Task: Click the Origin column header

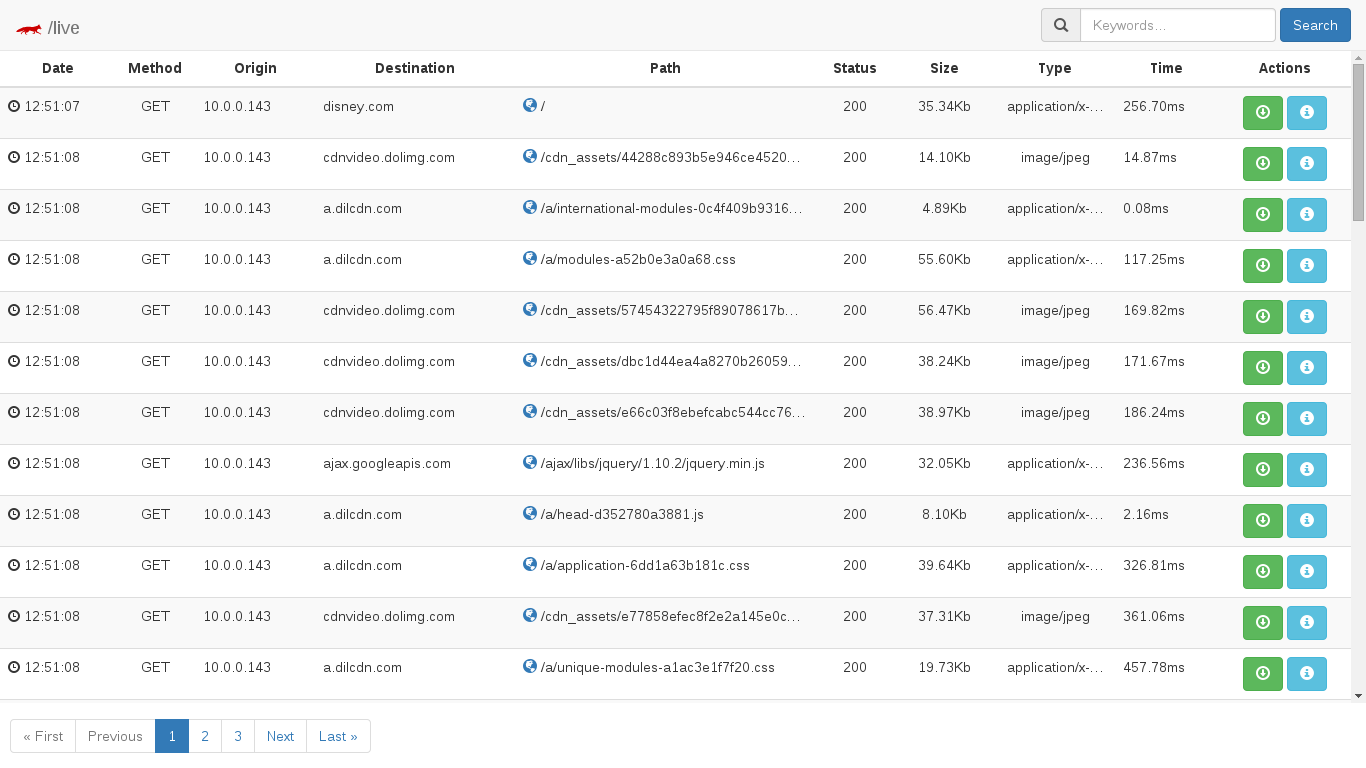Action: tap(255, 68)
